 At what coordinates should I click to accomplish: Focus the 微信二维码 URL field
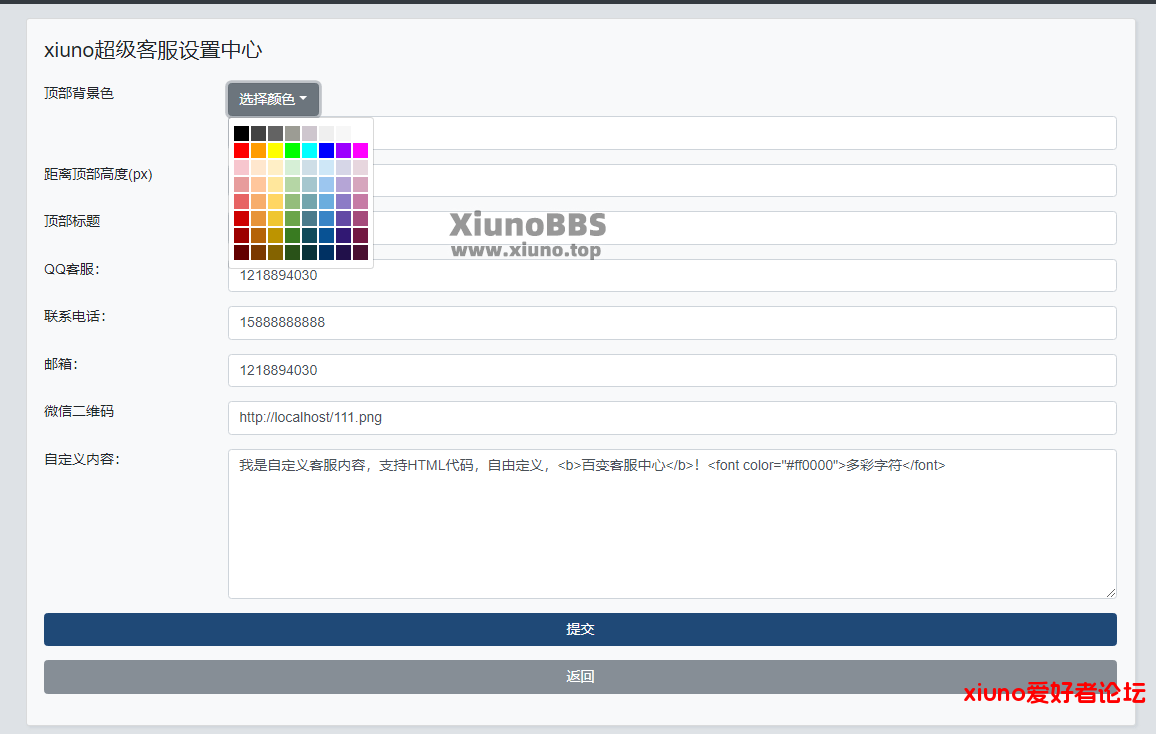(x=672, y=418)
